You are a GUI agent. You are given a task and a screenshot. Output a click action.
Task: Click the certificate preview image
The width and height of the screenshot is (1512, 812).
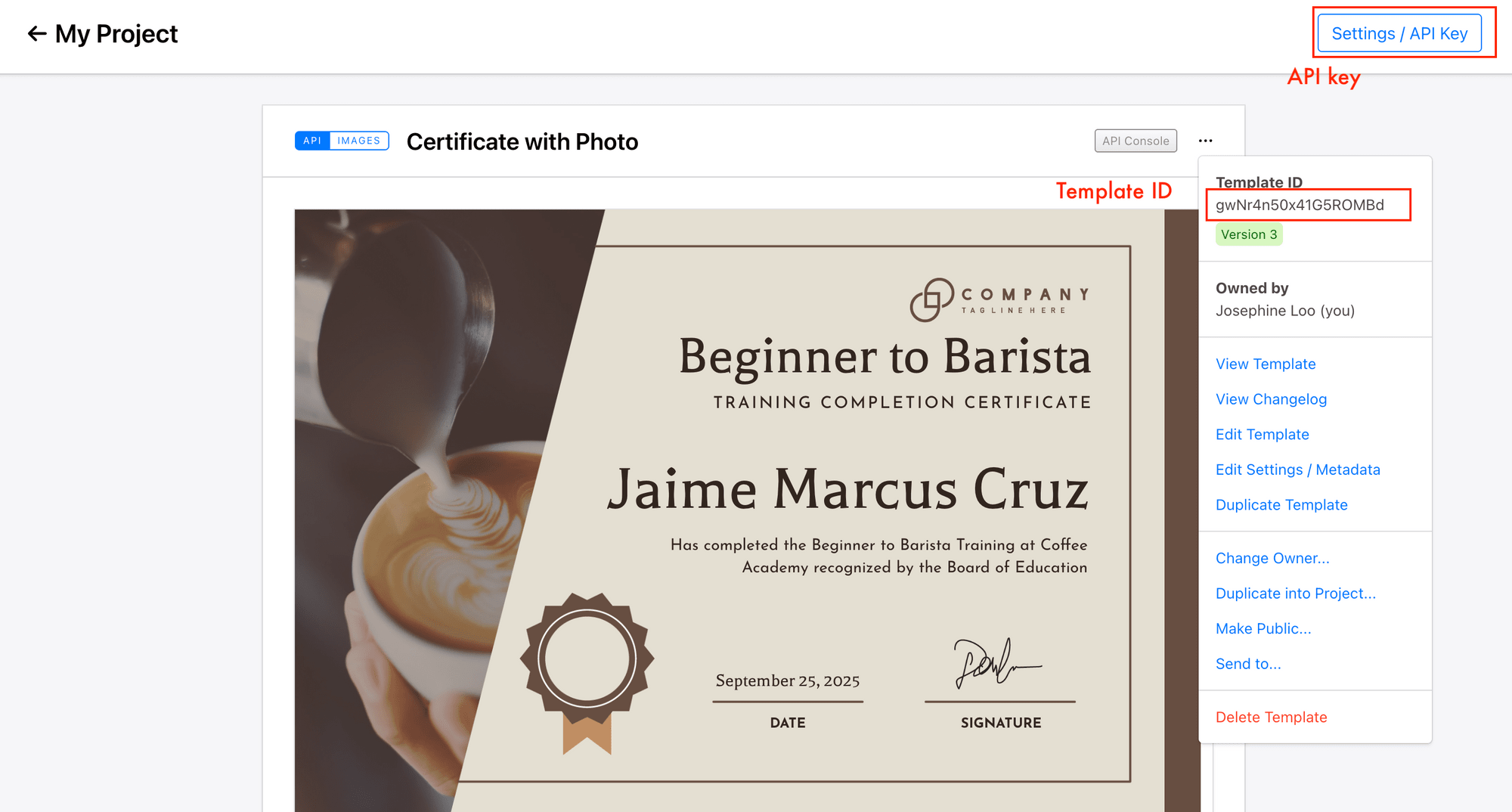[680, 491]
